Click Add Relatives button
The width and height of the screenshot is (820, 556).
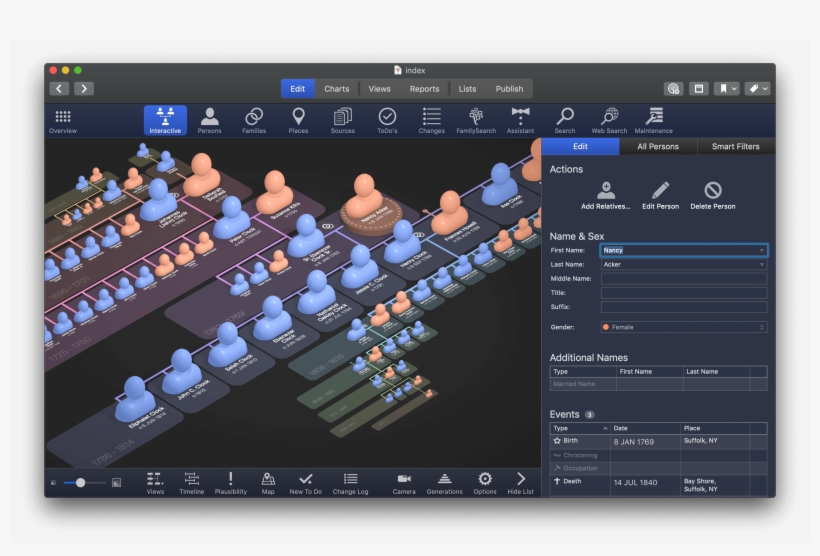coord(606,194)
